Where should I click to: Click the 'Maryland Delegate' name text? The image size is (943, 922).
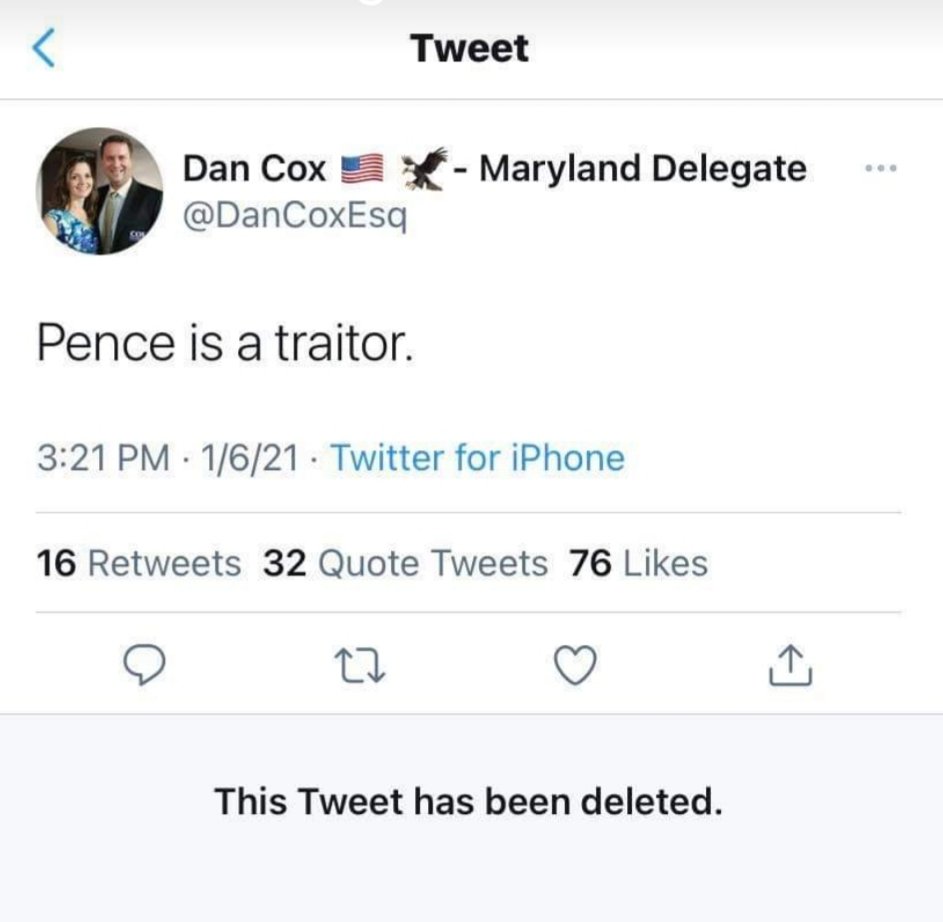pos(642,169)
